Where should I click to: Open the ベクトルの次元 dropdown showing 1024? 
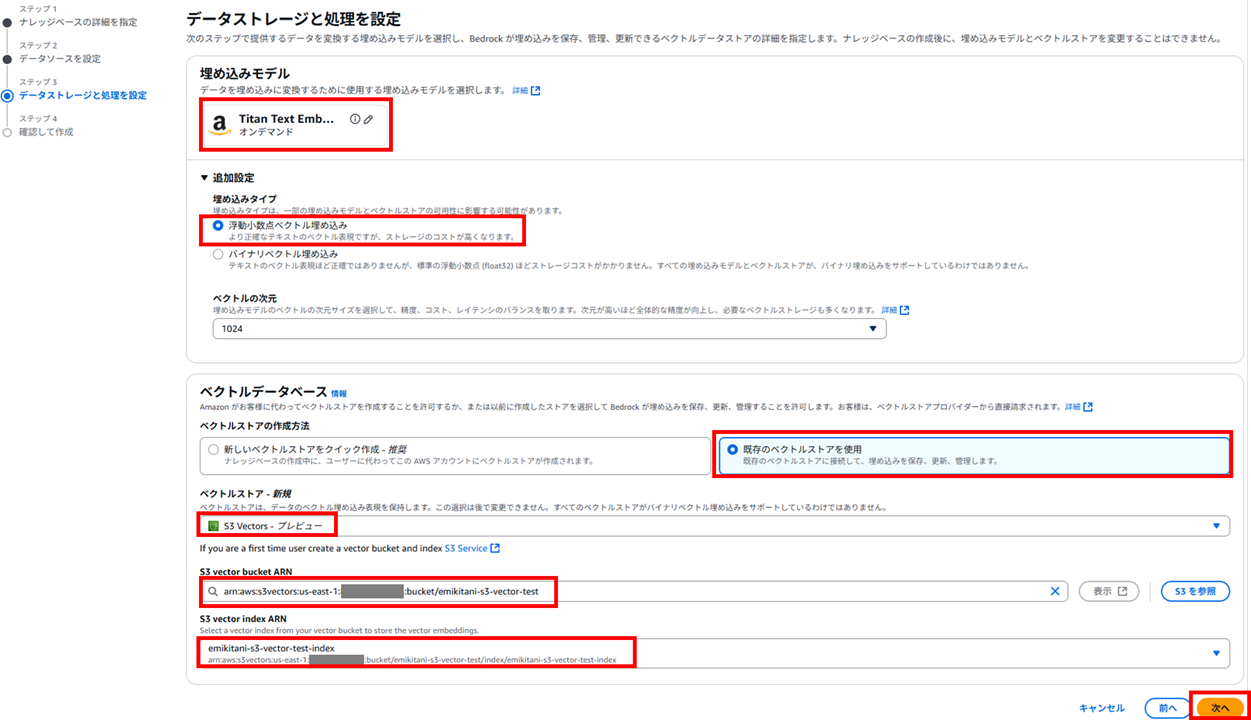point(549,329)
